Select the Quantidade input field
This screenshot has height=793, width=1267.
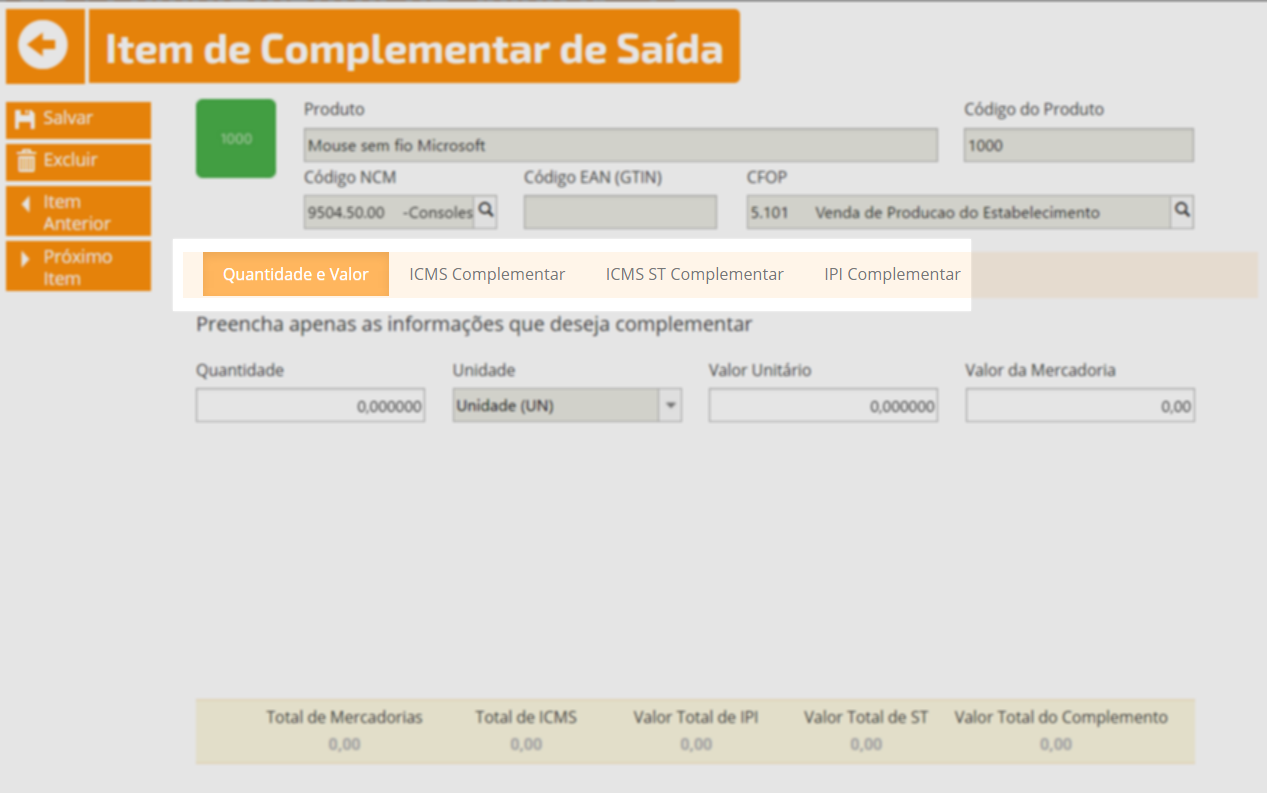(x=311, y=406)
